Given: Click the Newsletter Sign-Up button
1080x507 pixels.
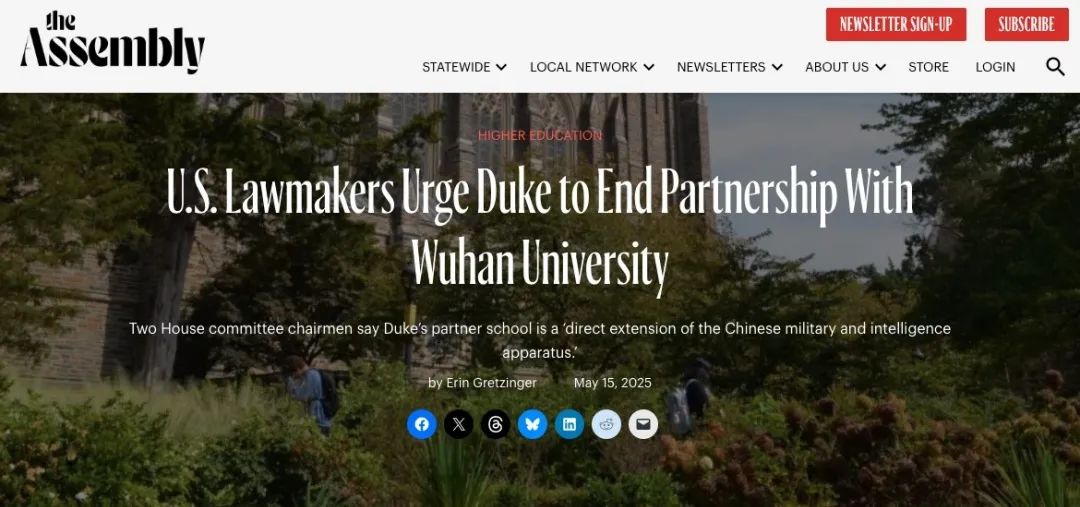Looking at the screenshot, I should [895, 24].
